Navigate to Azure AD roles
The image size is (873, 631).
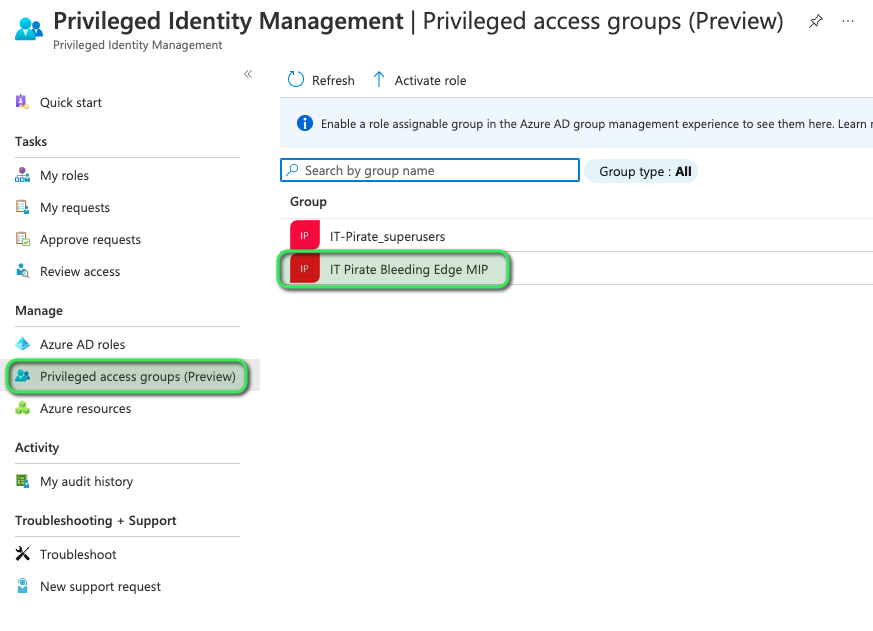tap(82, 345)
